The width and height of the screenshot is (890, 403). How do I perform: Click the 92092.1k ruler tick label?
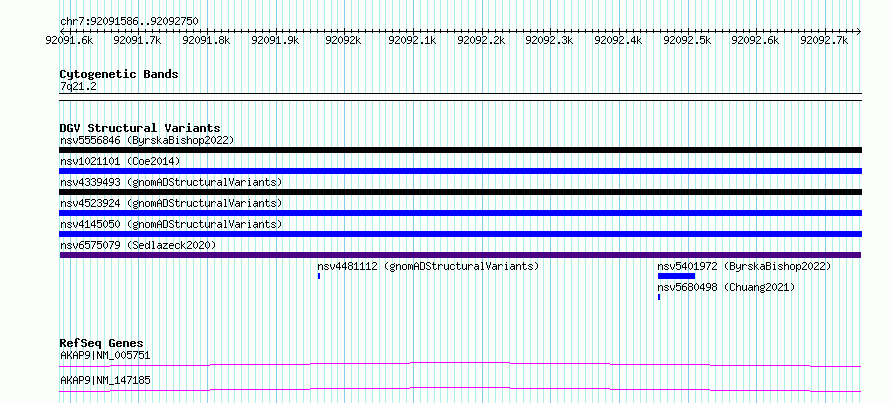click(x=412, y=40)
